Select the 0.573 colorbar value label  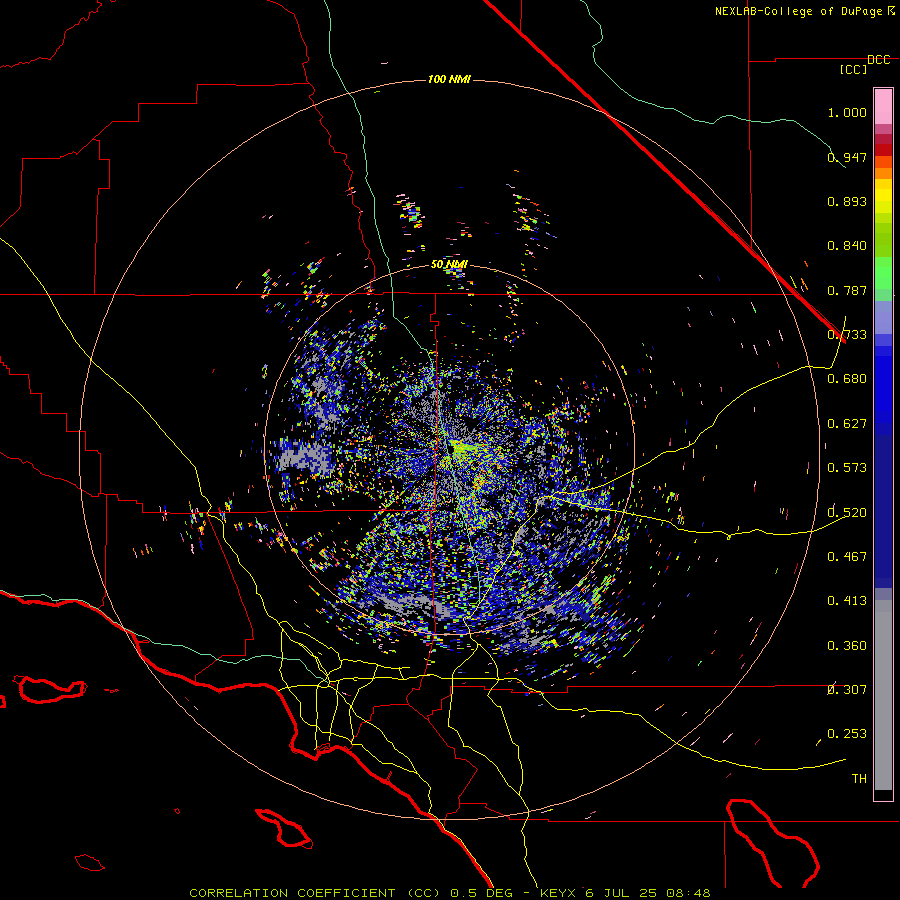point(847,467)
